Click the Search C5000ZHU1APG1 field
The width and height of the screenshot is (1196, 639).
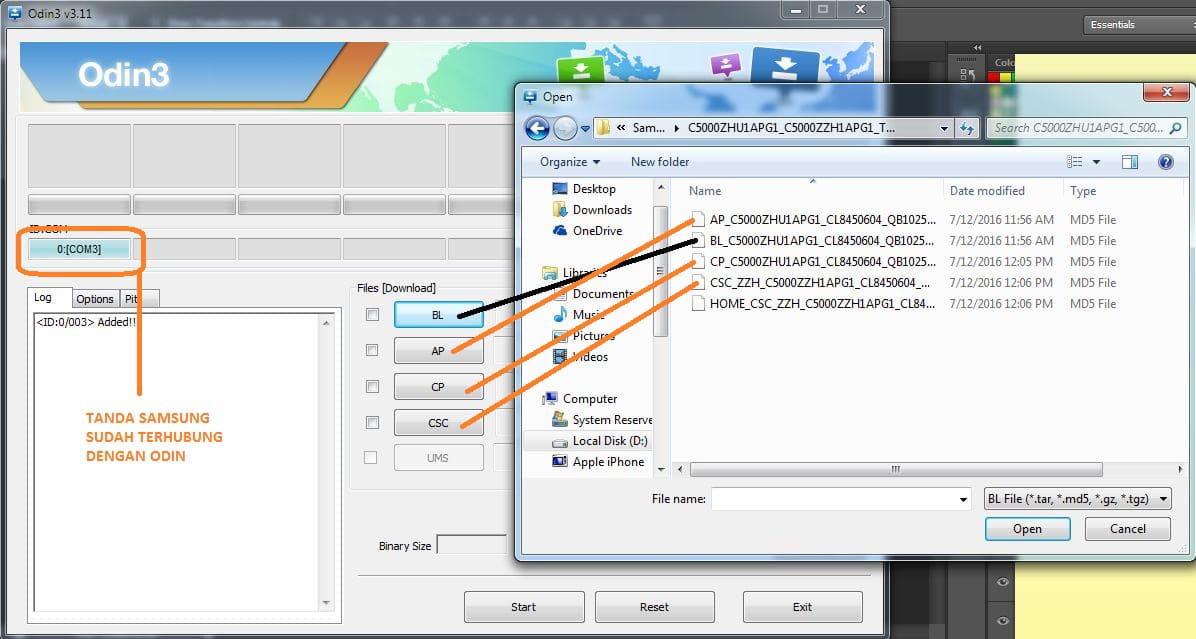click(x=1086, y=128)
